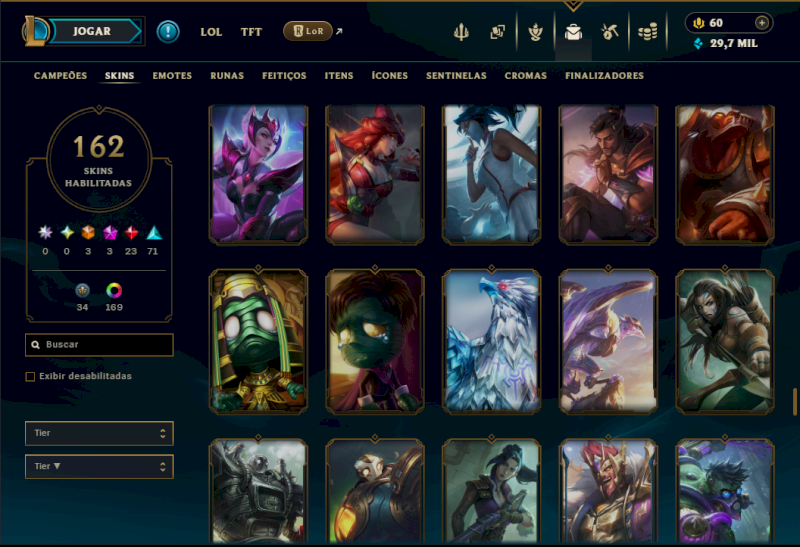Open the notifications alert icon
Screen dimensions: 800x547
pos(168,32)
